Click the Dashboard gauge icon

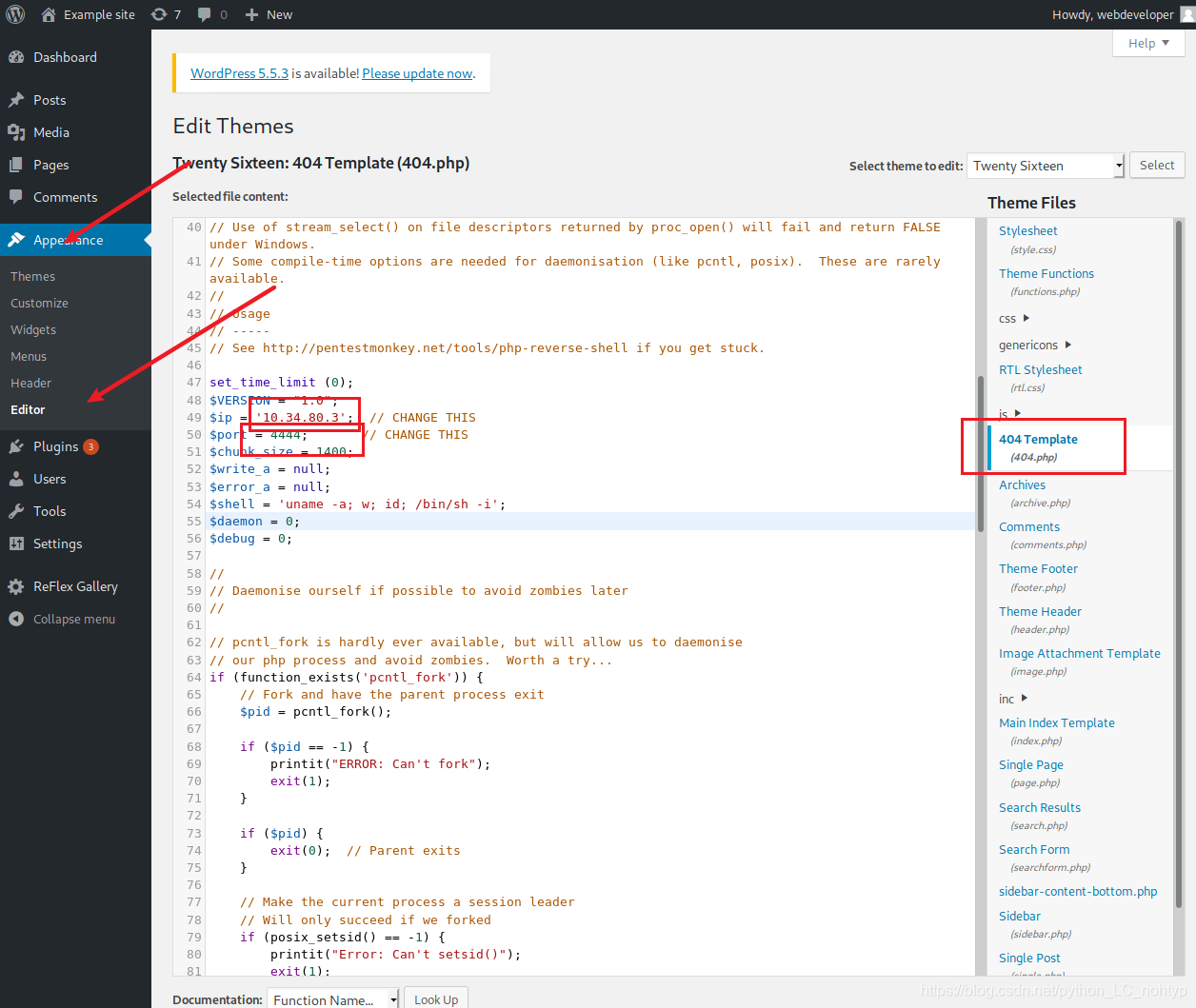tap(16, 57)
